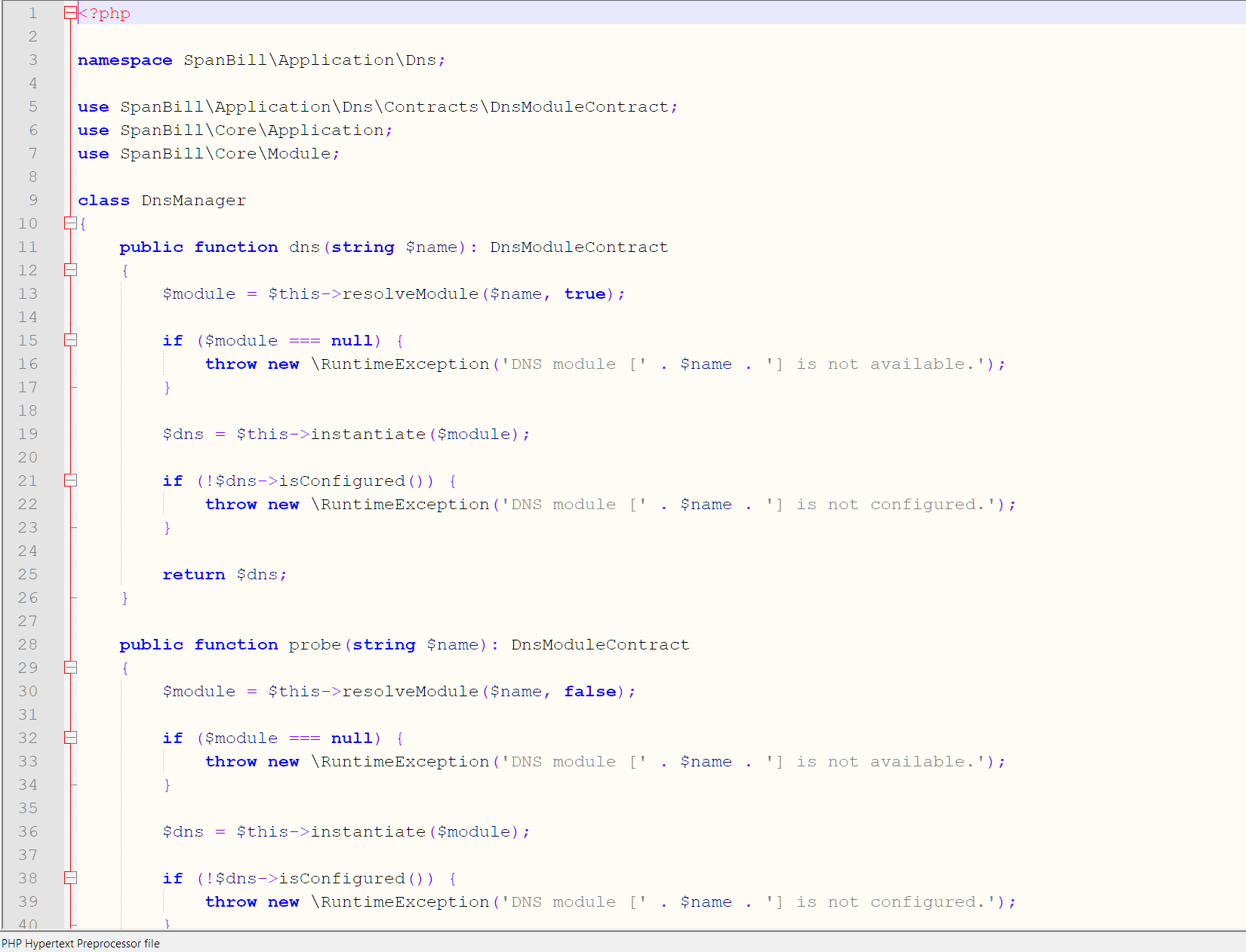Click the $dns variable on line 36
Viewport: 1246px width, 952px height.
coord(183,832)
